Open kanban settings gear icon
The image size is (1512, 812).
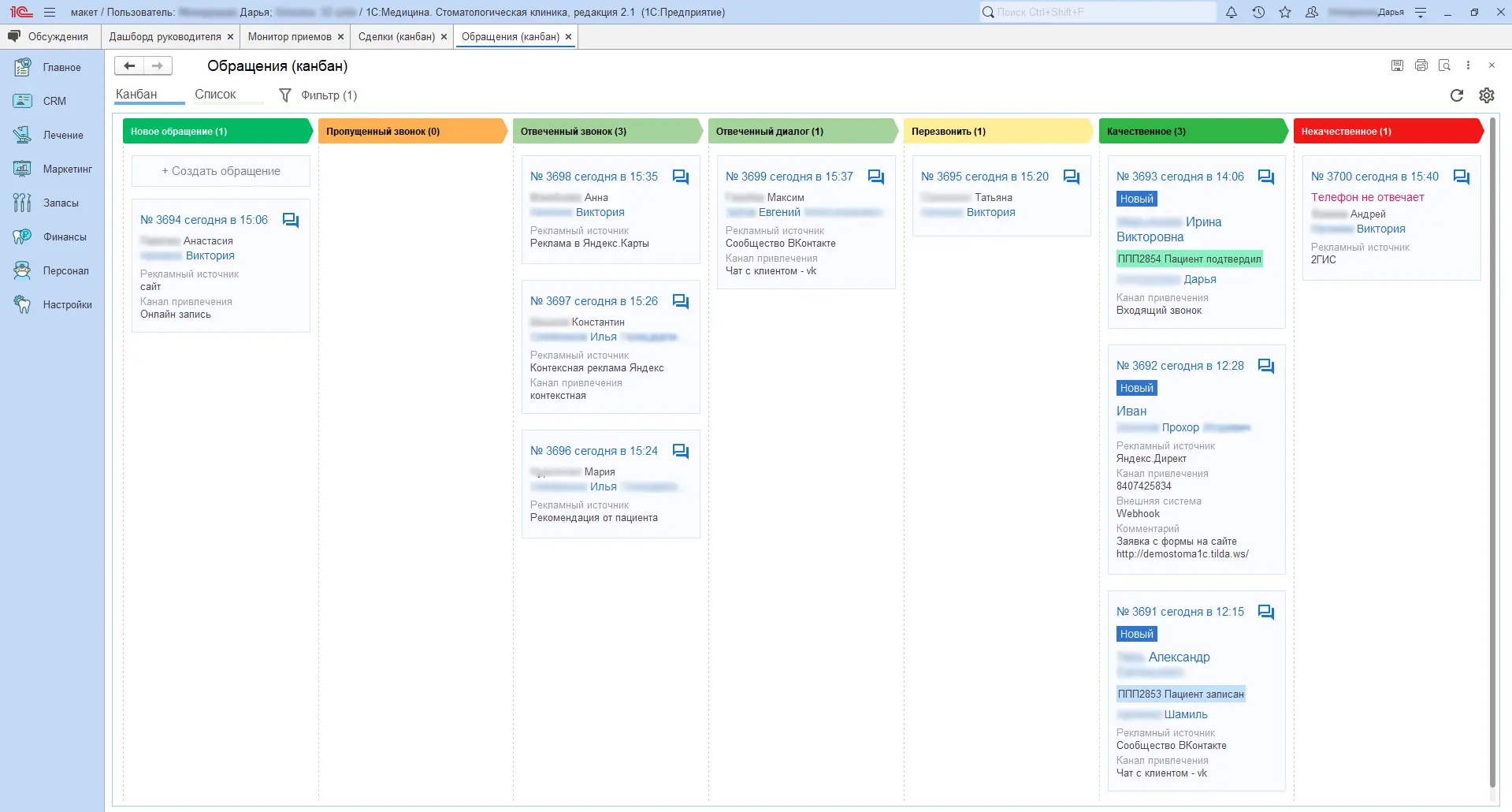coord(1486,95)
